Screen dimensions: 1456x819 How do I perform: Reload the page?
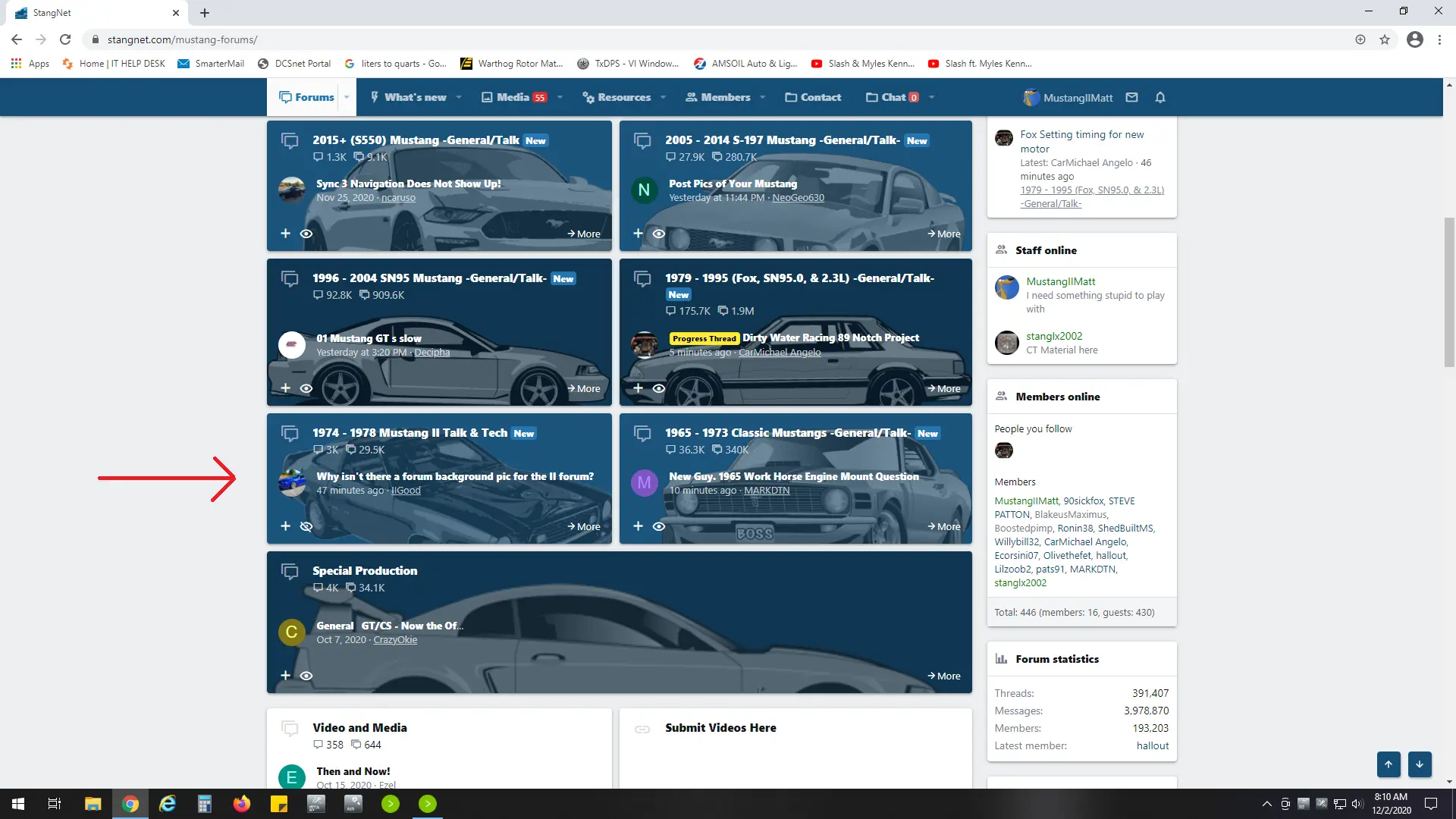point(65,39)
